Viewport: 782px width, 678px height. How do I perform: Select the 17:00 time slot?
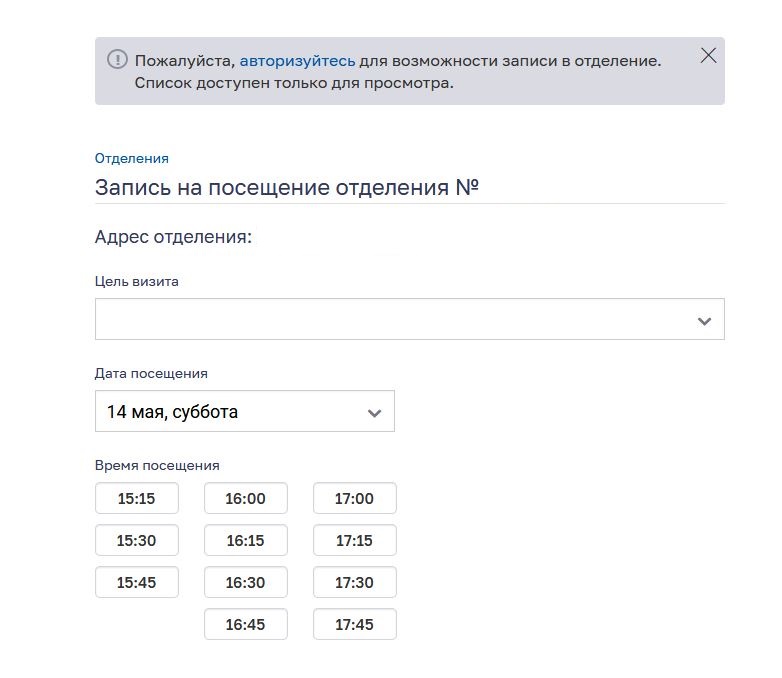355,498
